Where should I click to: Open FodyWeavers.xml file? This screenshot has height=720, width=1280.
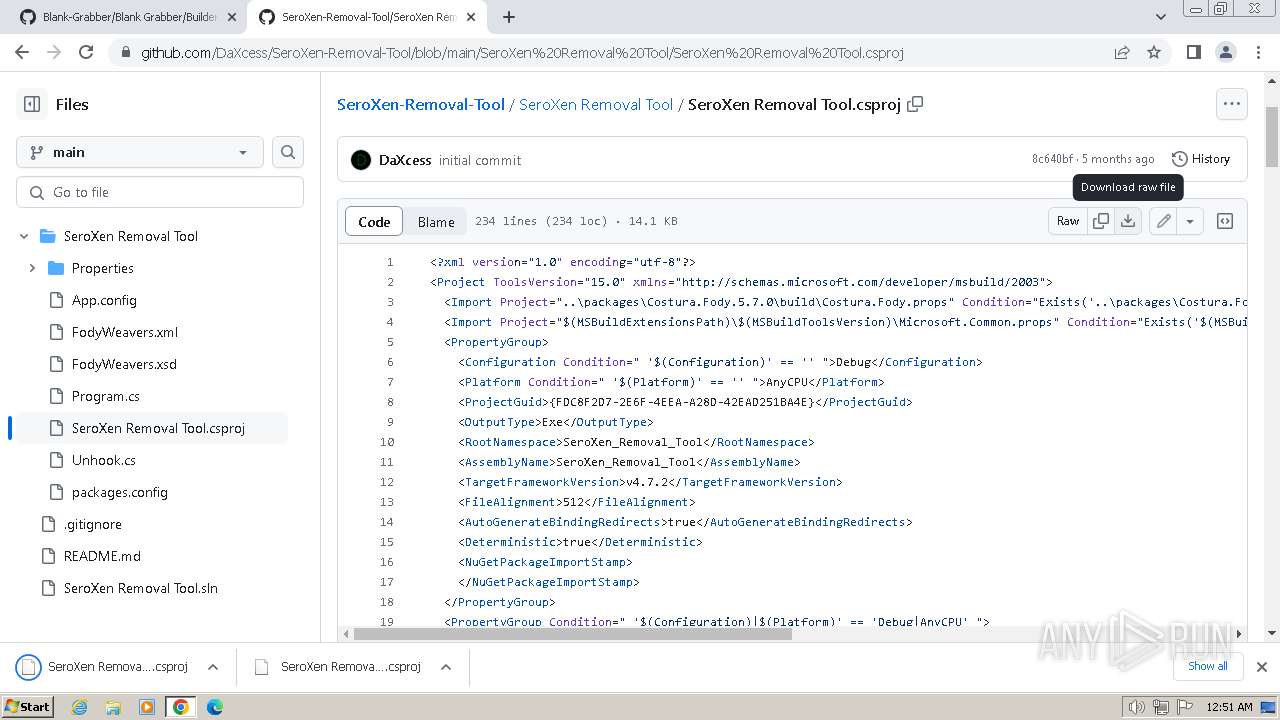click(x=125, y=332)
